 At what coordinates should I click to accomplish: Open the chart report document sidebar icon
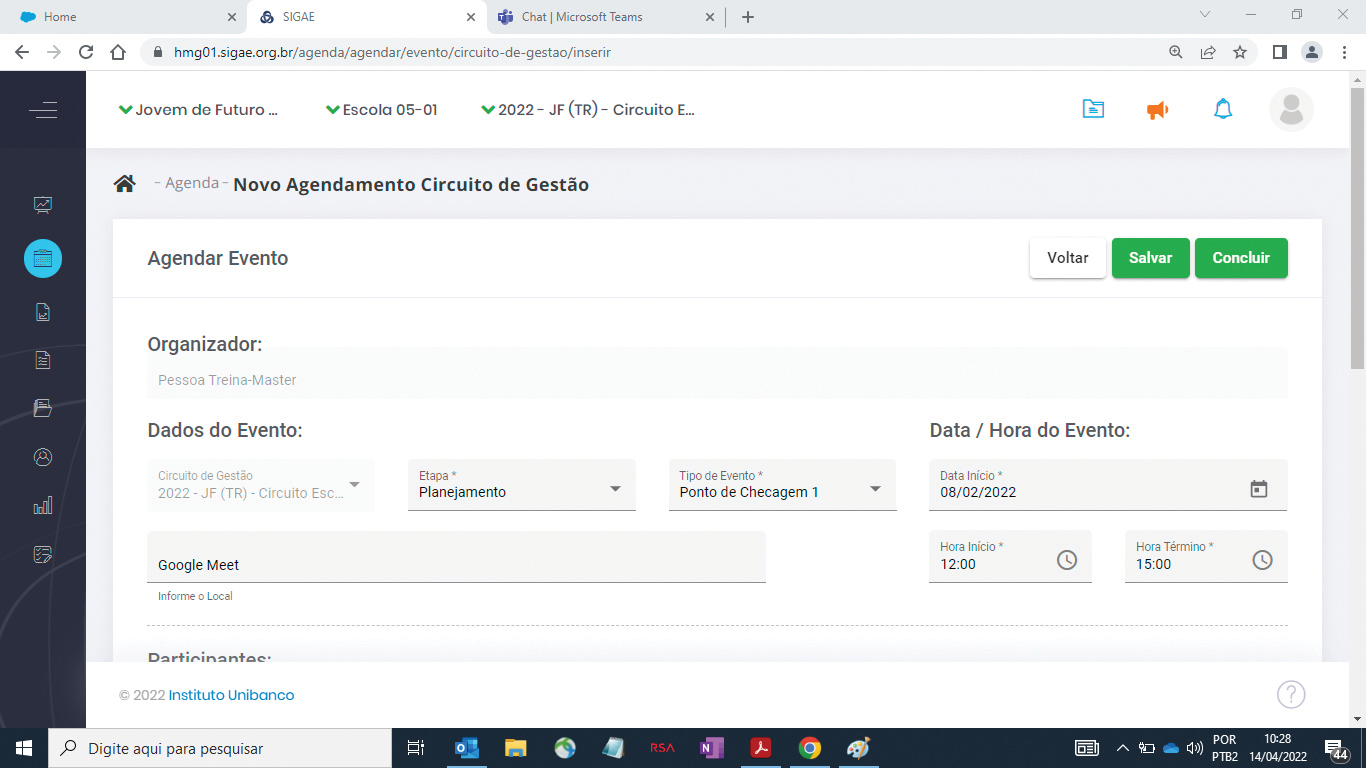43,313
